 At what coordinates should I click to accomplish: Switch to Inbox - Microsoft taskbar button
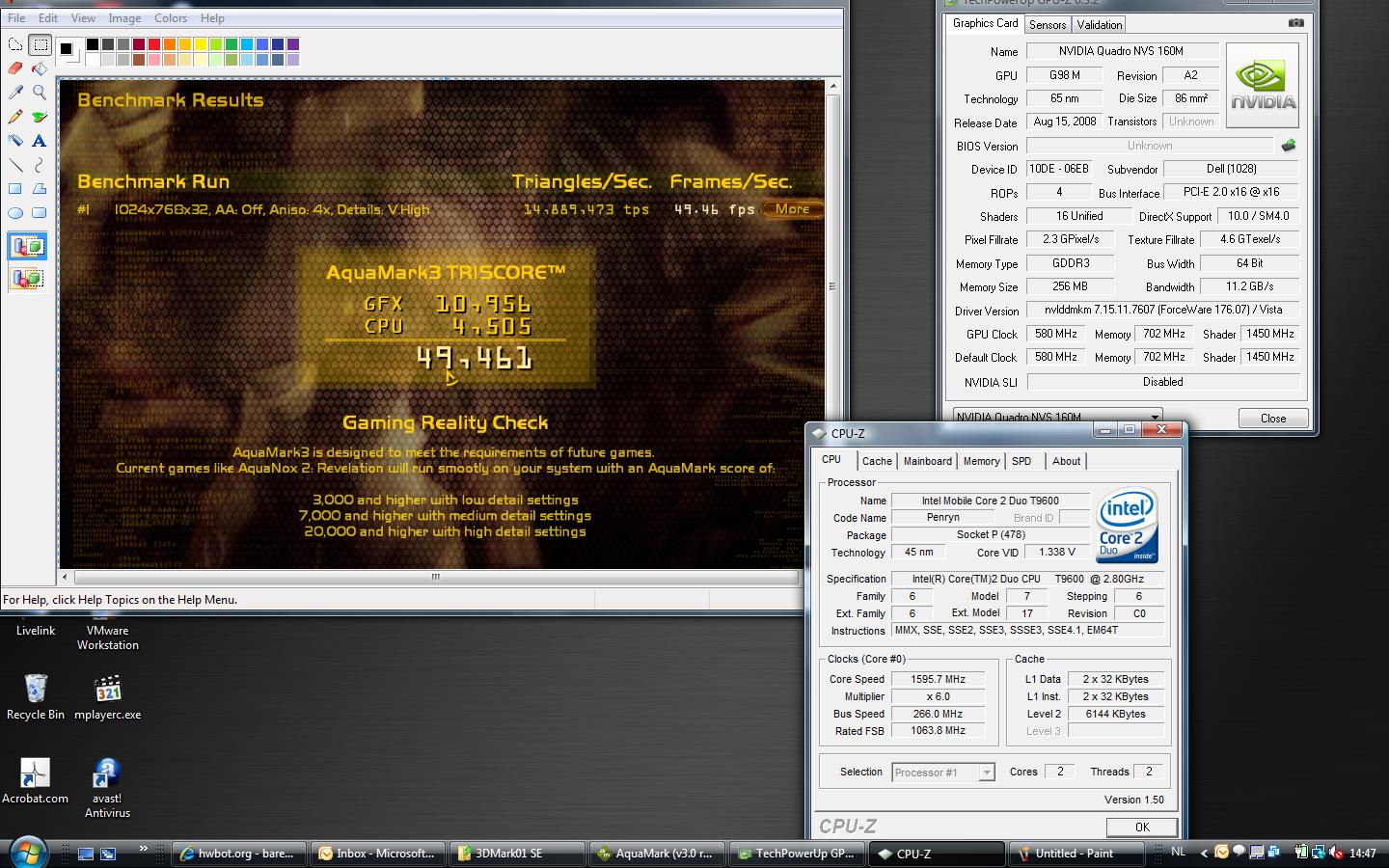(379, 854)
